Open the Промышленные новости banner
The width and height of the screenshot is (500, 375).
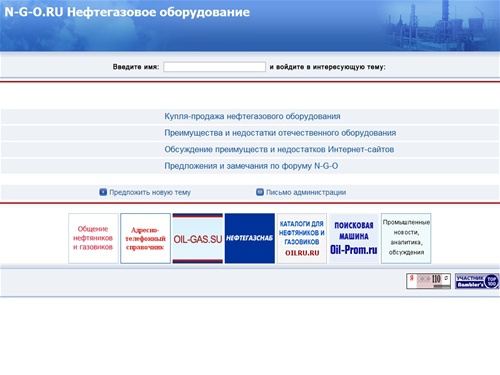pyautogui.click(x=406, y=238)
